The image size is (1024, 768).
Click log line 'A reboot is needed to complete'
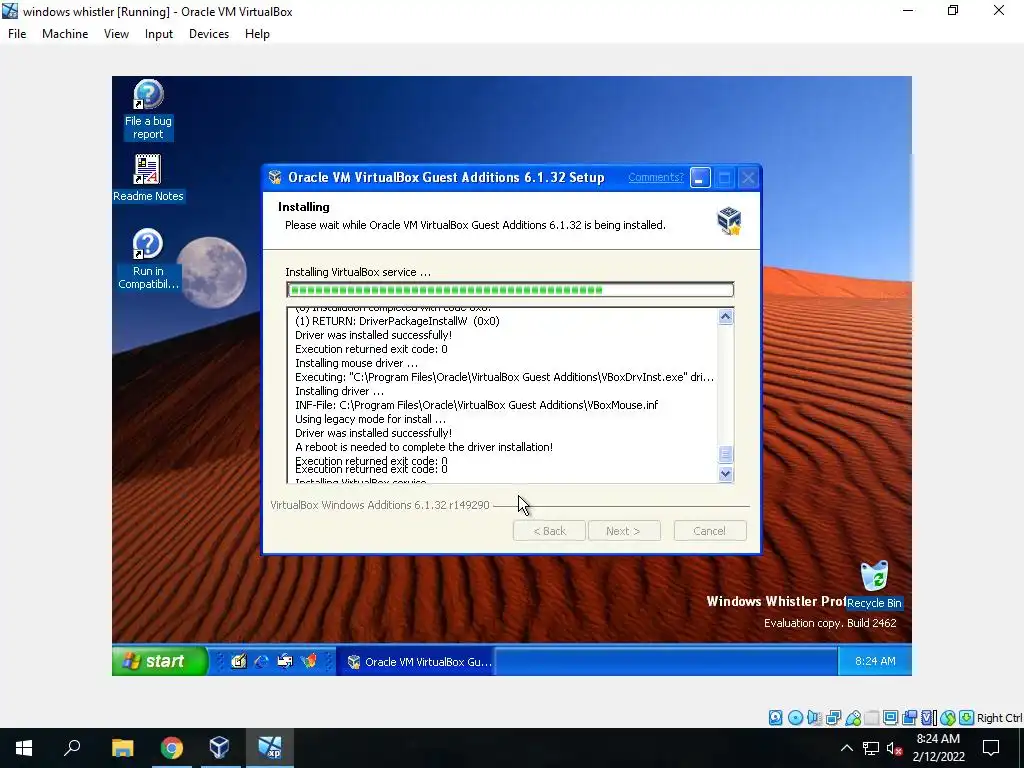(424, 447)
